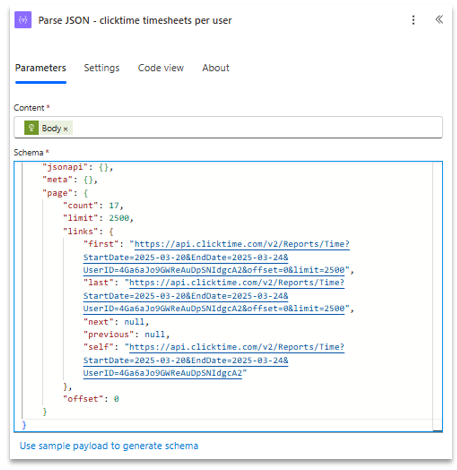Collapse the panel with the double-chevron icon
The width and height of the screenshot is (457, 470).
439,19
